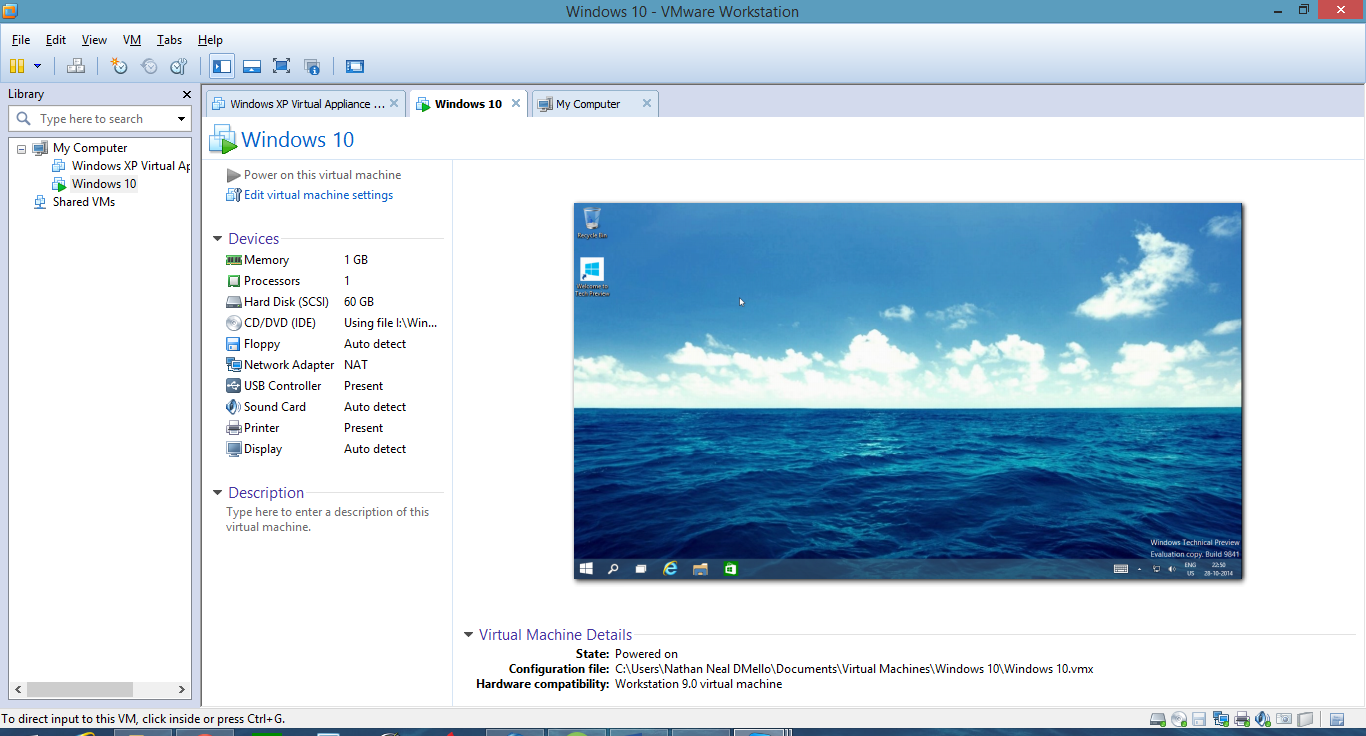Image resolution: width=1366 pixels, height=736 pixels.
Task: Collapse the My Computer tree node
Action: [22, 148]
